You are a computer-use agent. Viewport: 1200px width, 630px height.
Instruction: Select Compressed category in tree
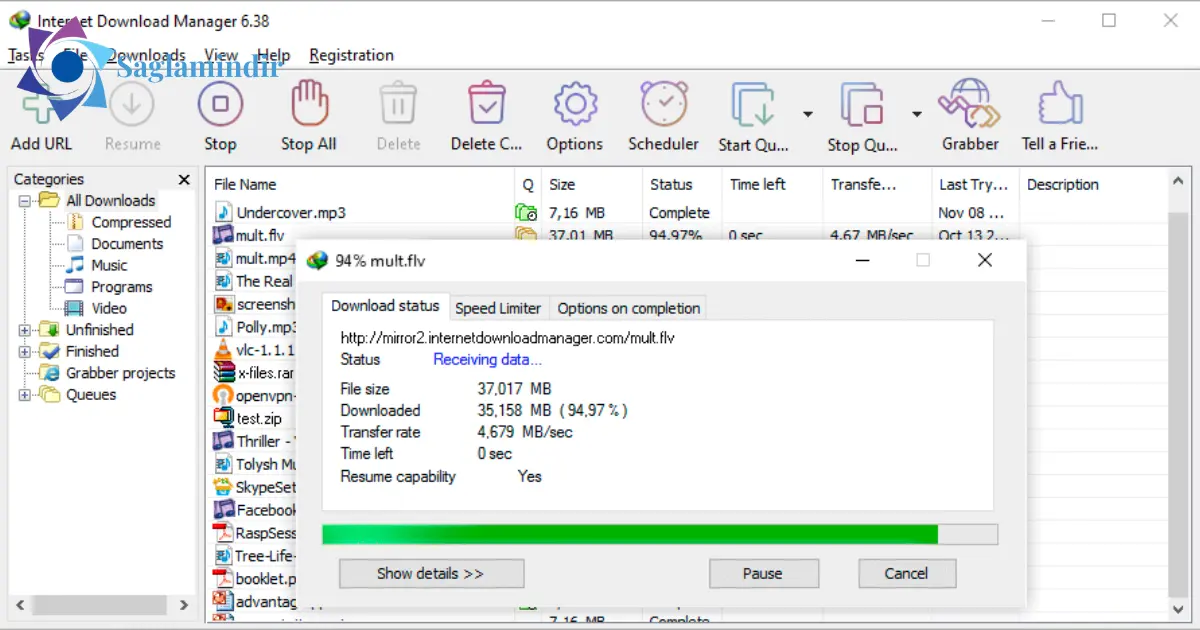tap(131, 222)
